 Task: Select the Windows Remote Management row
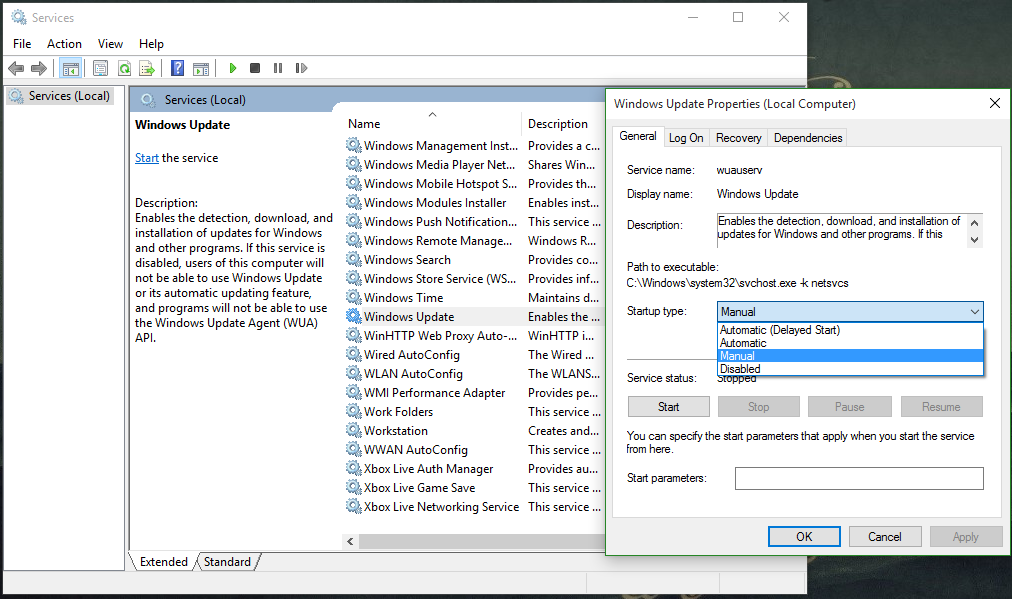(x=474, y=240)
